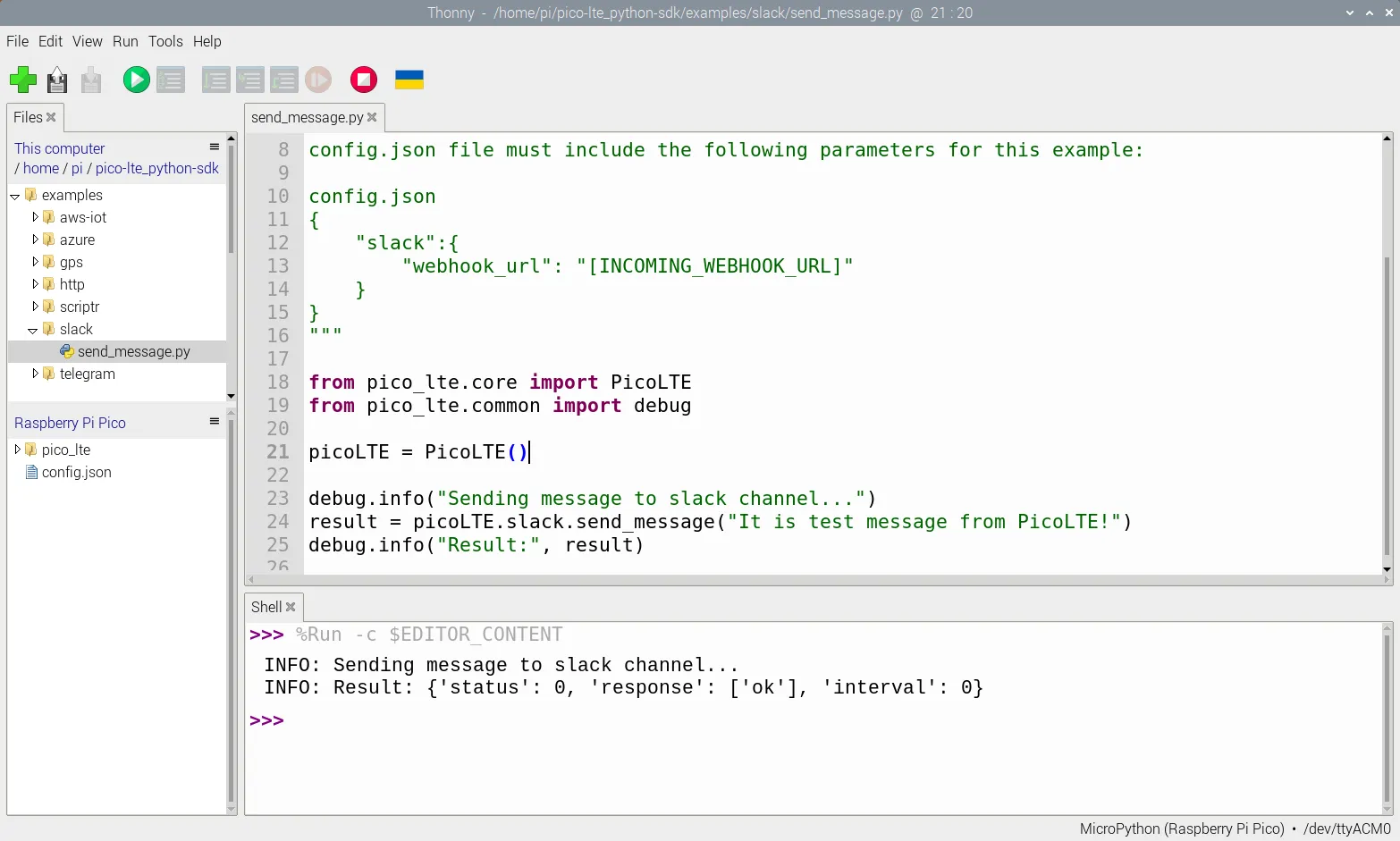
Task: Close the Files panel tab
Action: tap(51, 117)
